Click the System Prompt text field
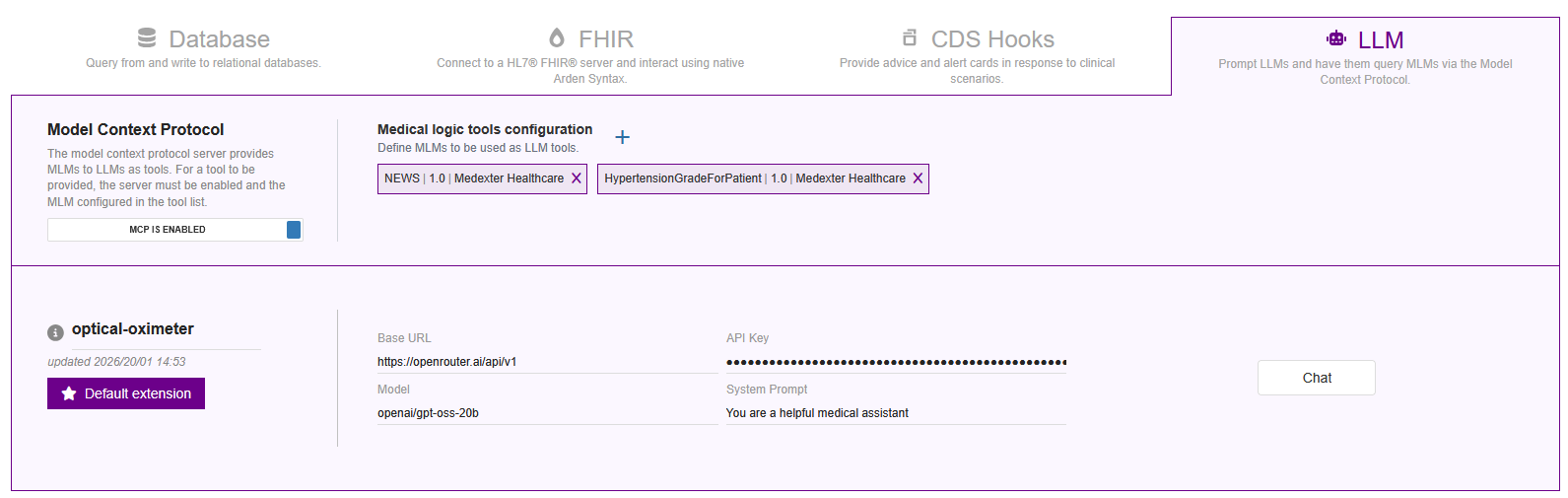Image resolution: width=1568 pixels, height=498 pixels. coord(896,413)
